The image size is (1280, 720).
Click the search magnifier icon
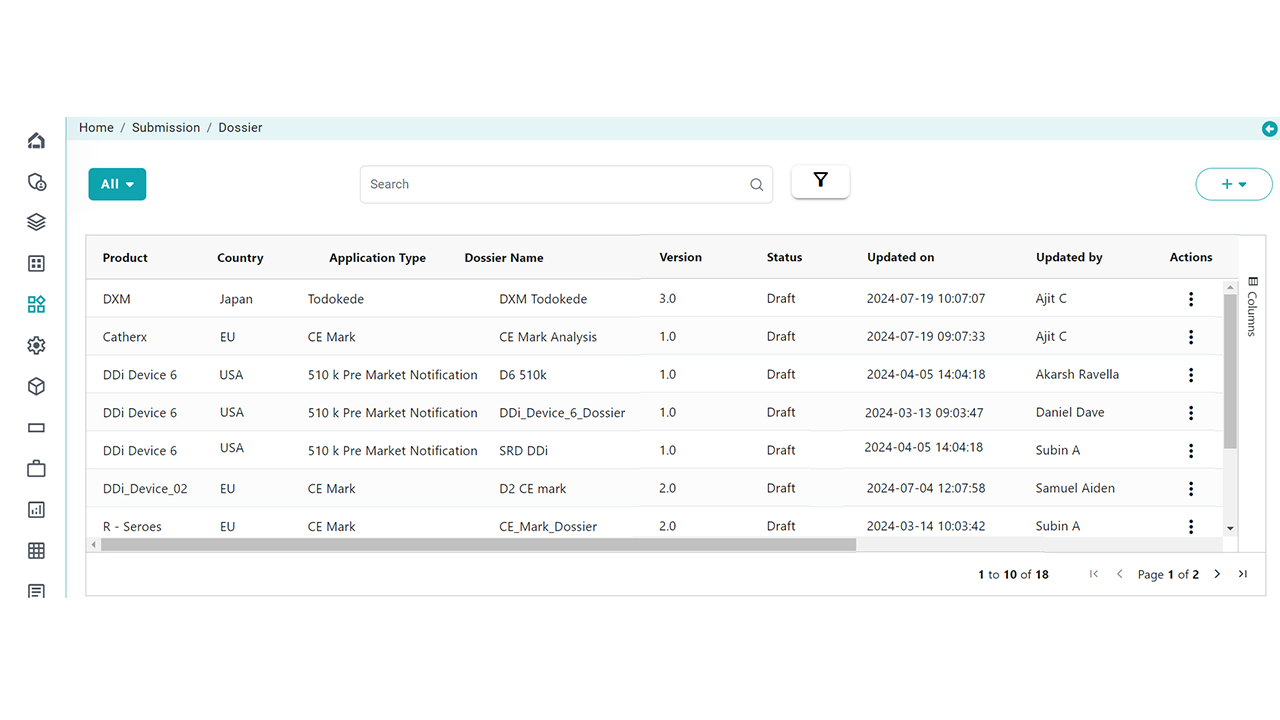[756, 185]
